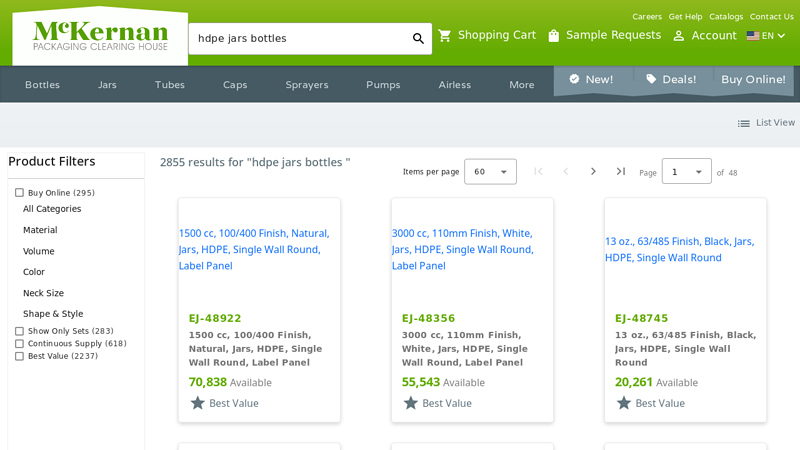Image resolution: width=800 pixels, height=450 pixels.
Task: Click the search magnifier icon
Action: (418, 39)
